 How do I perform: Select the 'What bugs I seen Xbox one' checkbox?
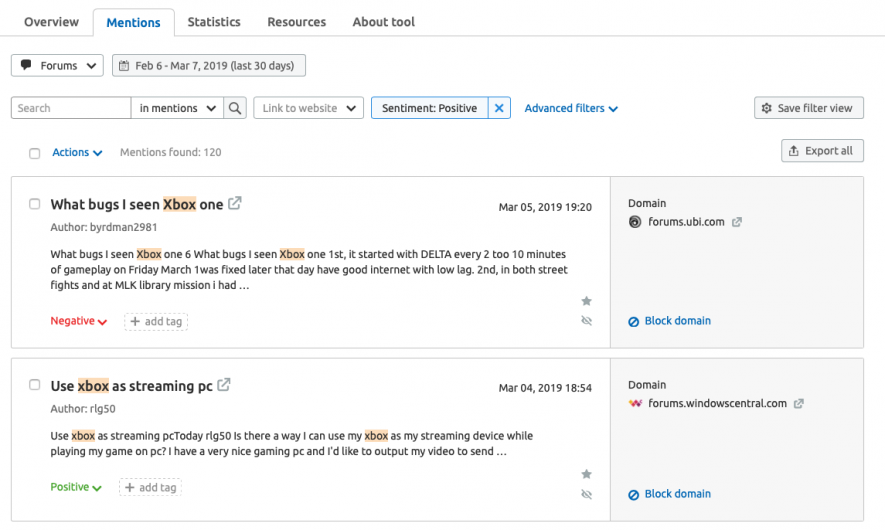click(x=35, y=204)
